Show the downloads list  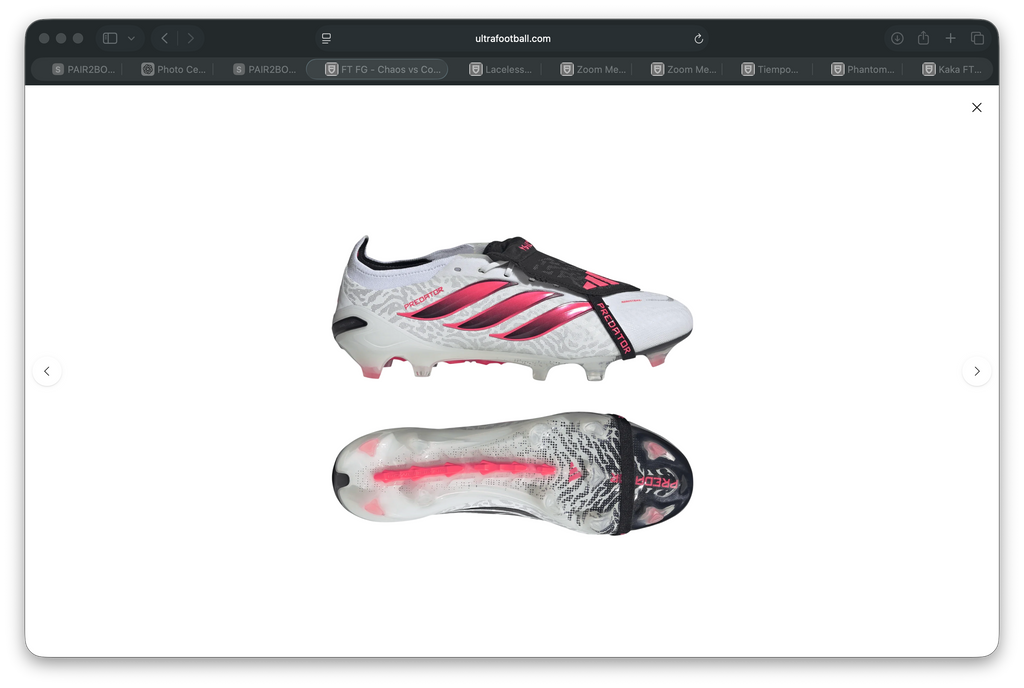coord(897,39)
